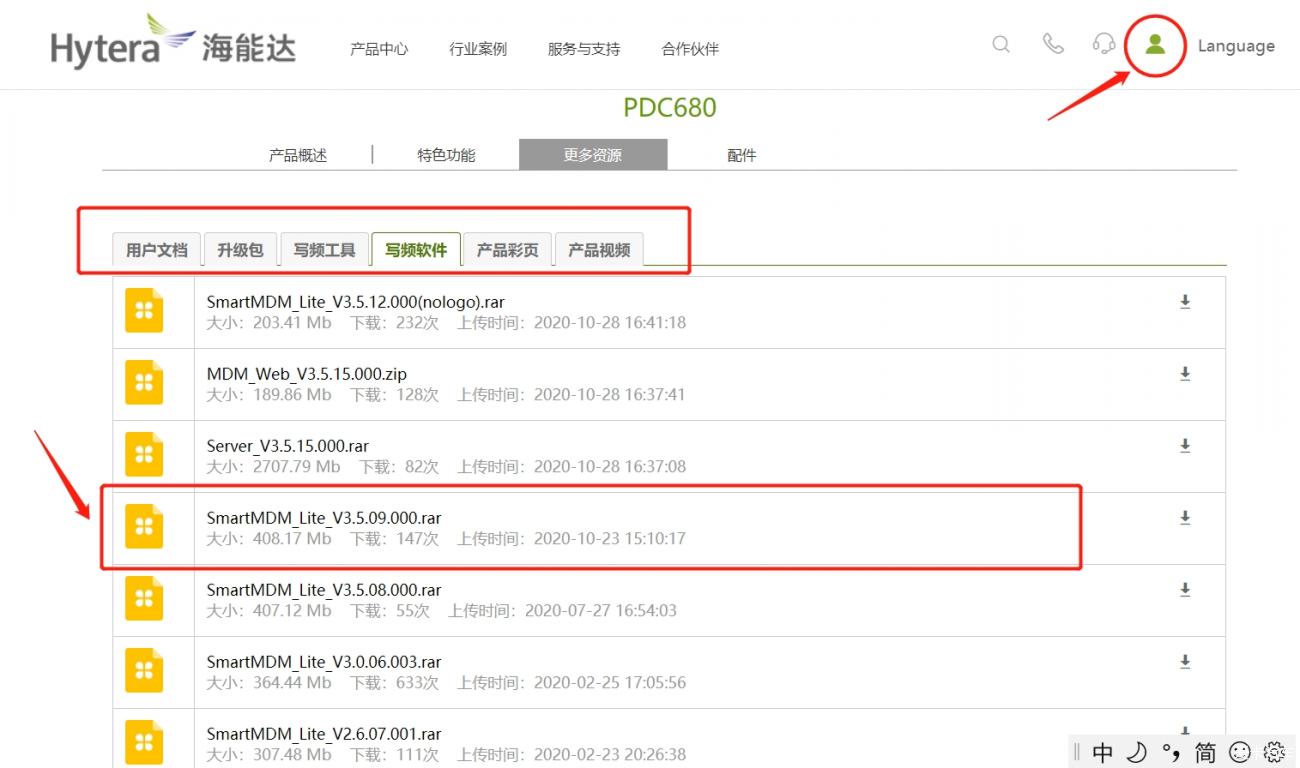Viewport: 1300px width, 768px height.
Task: Download SmartMDM_Lite_V3.5.12.000(nologo).rar via arrow icon
Action: point(1185,302)
